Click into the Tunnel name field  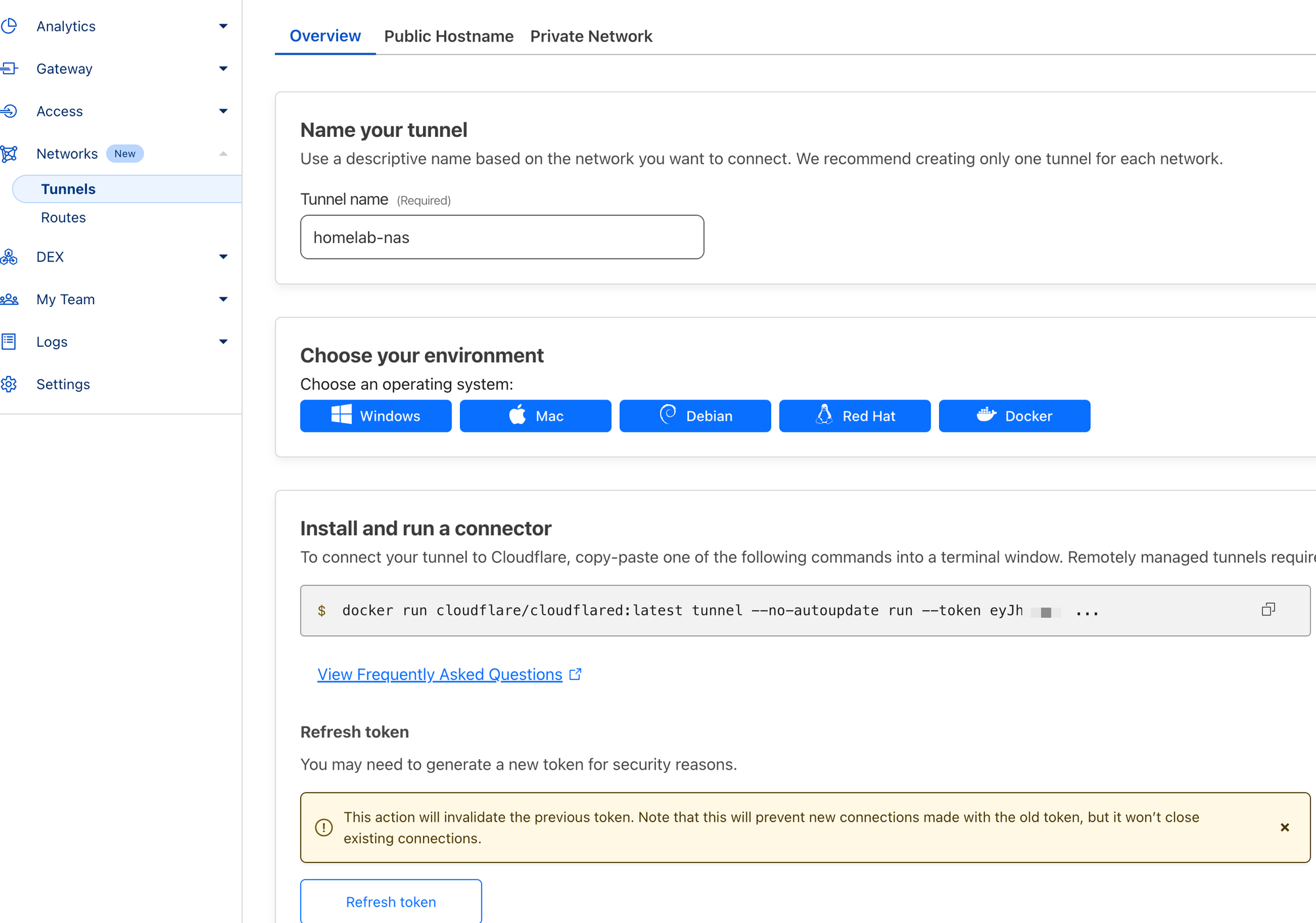502,237
